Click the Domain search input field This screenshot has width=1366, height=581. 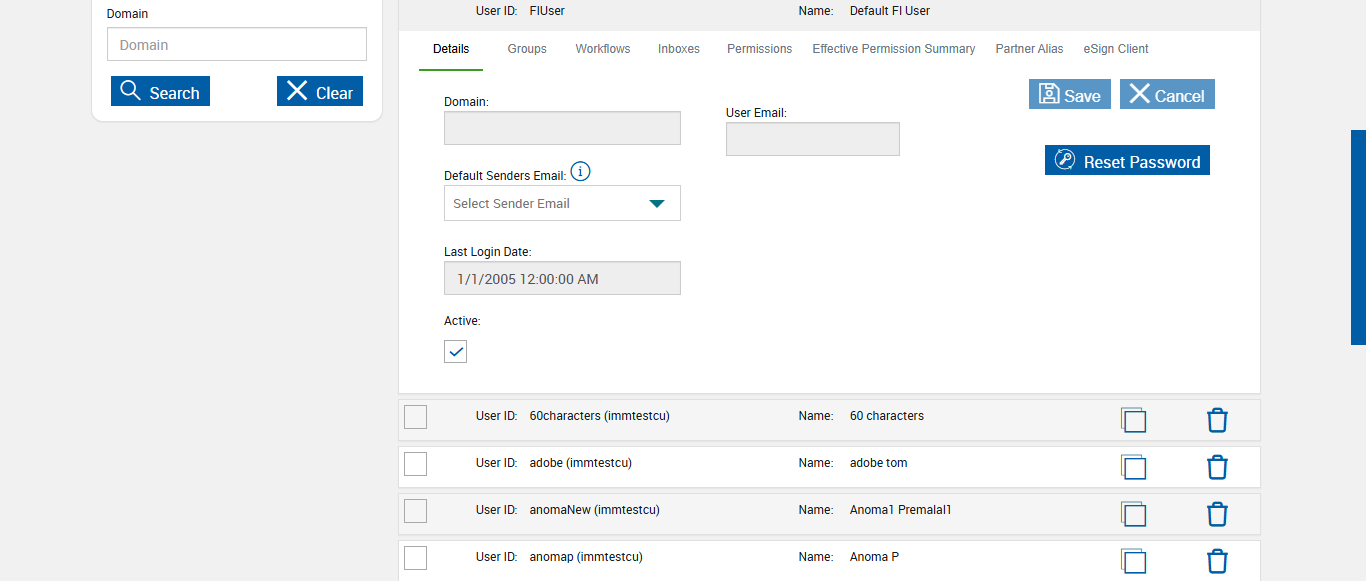coord(237,45)
